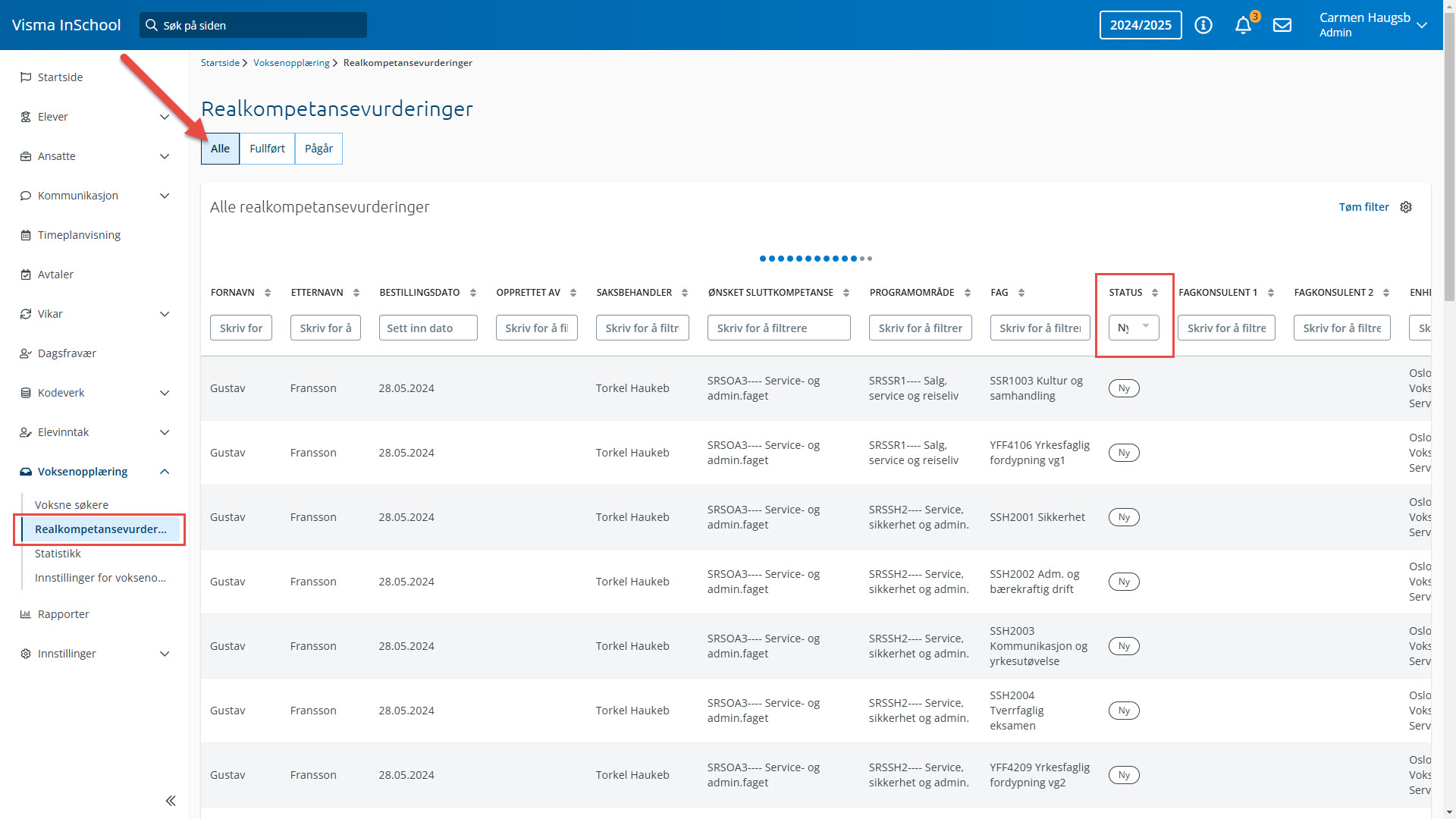Open notifications bell with badge

(x=1244, y=25)
